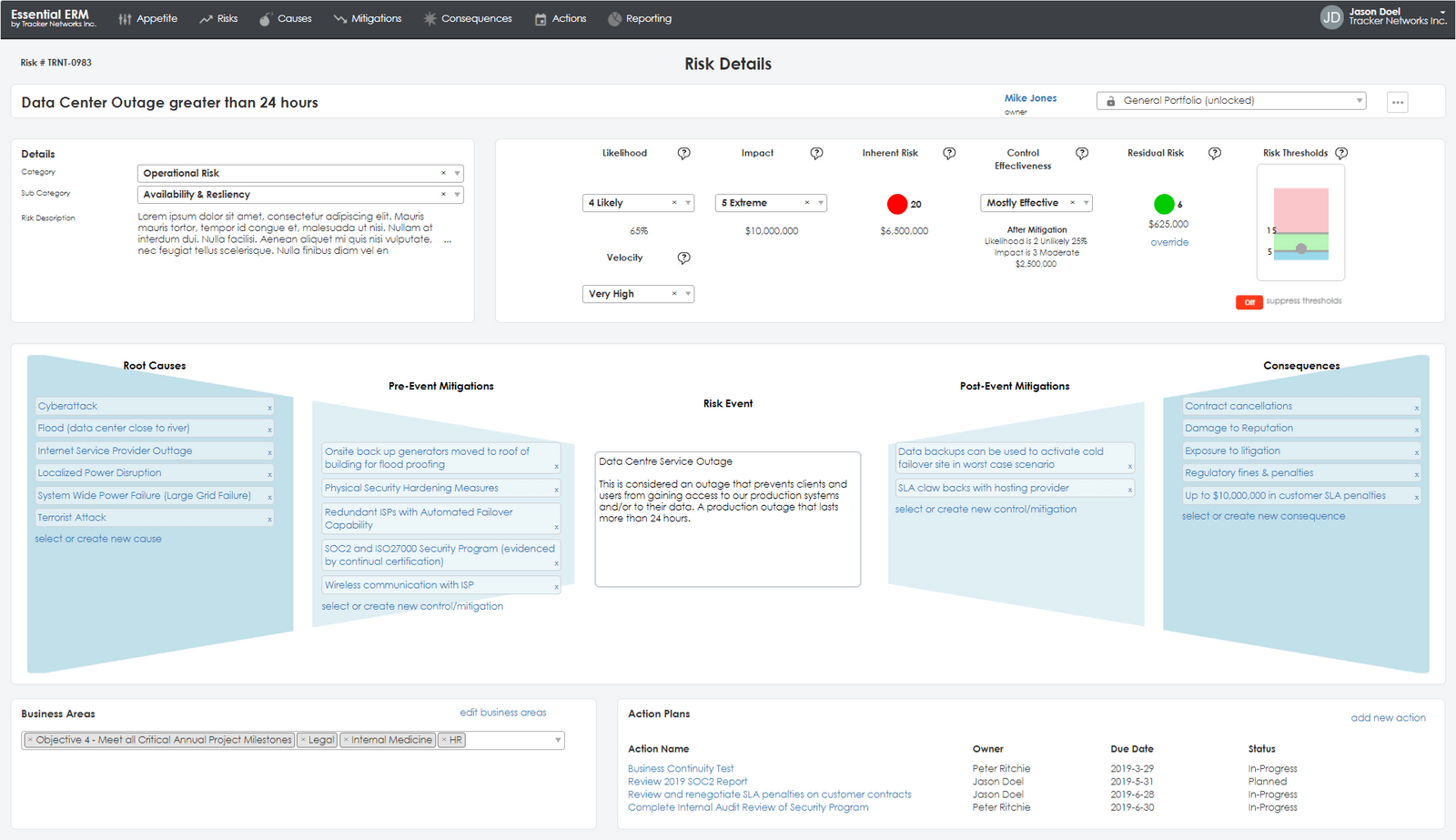Click the override link under Residual Risk
Screen dimensions: 1456x840
[x=1169, y=242]
